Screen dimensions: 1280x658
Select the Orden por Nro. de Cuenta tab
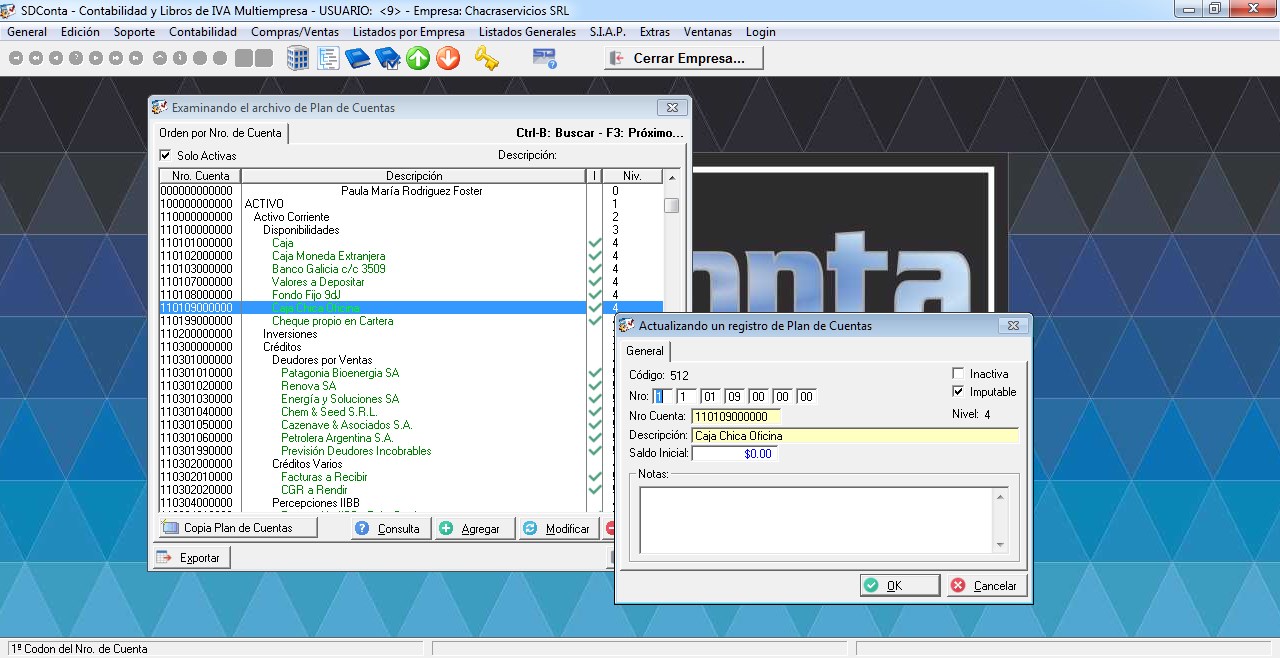click(220, 133)
